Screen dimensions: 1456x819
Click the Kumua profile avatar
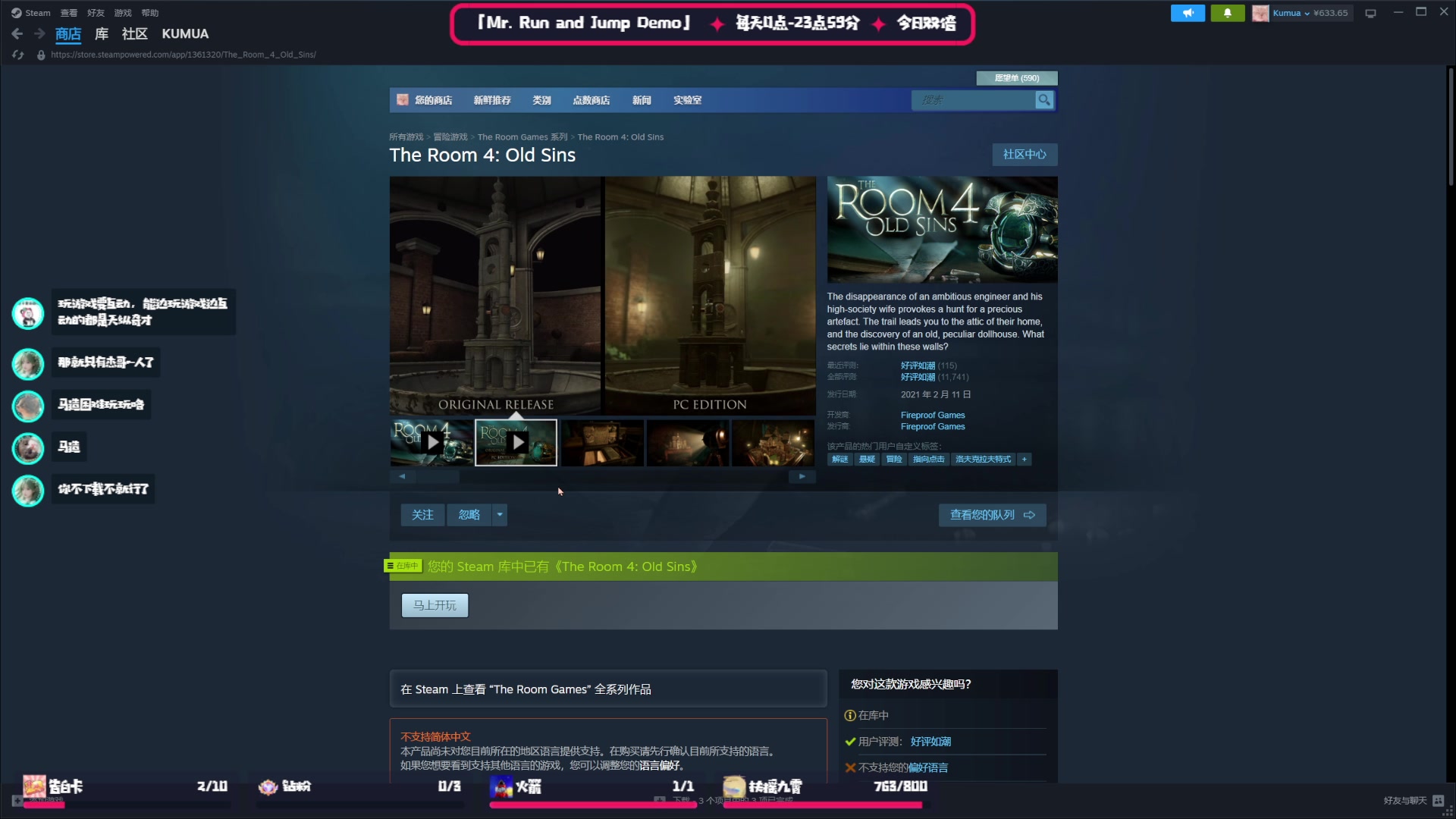pos(1260,13)
